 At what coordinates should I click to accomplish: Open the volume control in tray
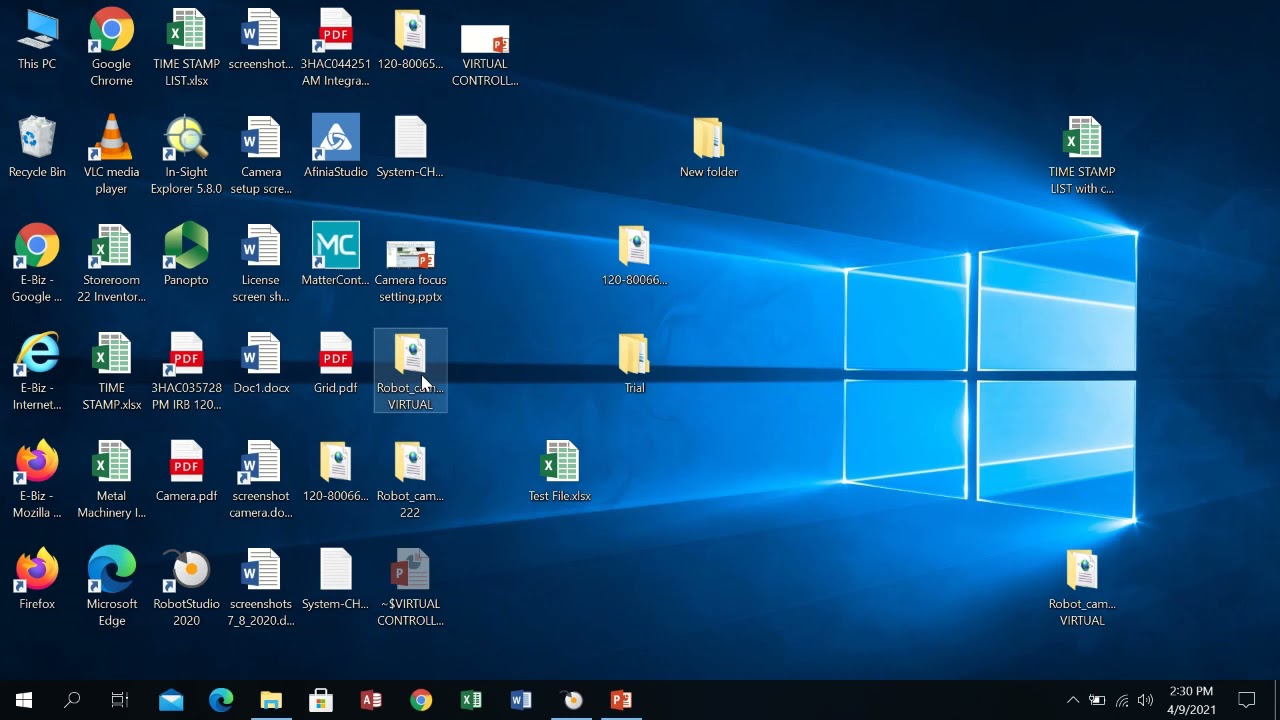1145,700
